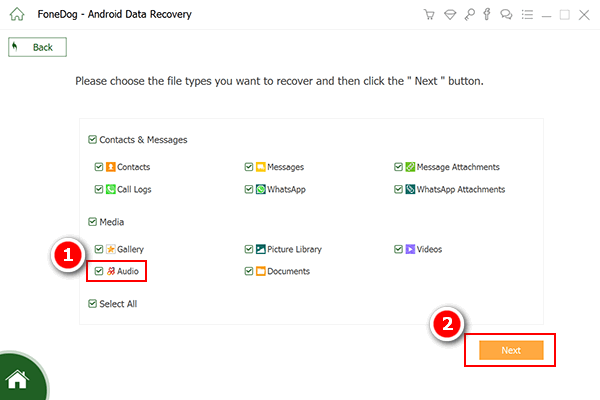Open the Facebook icon in title bar
This screenshot has width=600, height=400.
pyautogui.click(x=487, y=14)
